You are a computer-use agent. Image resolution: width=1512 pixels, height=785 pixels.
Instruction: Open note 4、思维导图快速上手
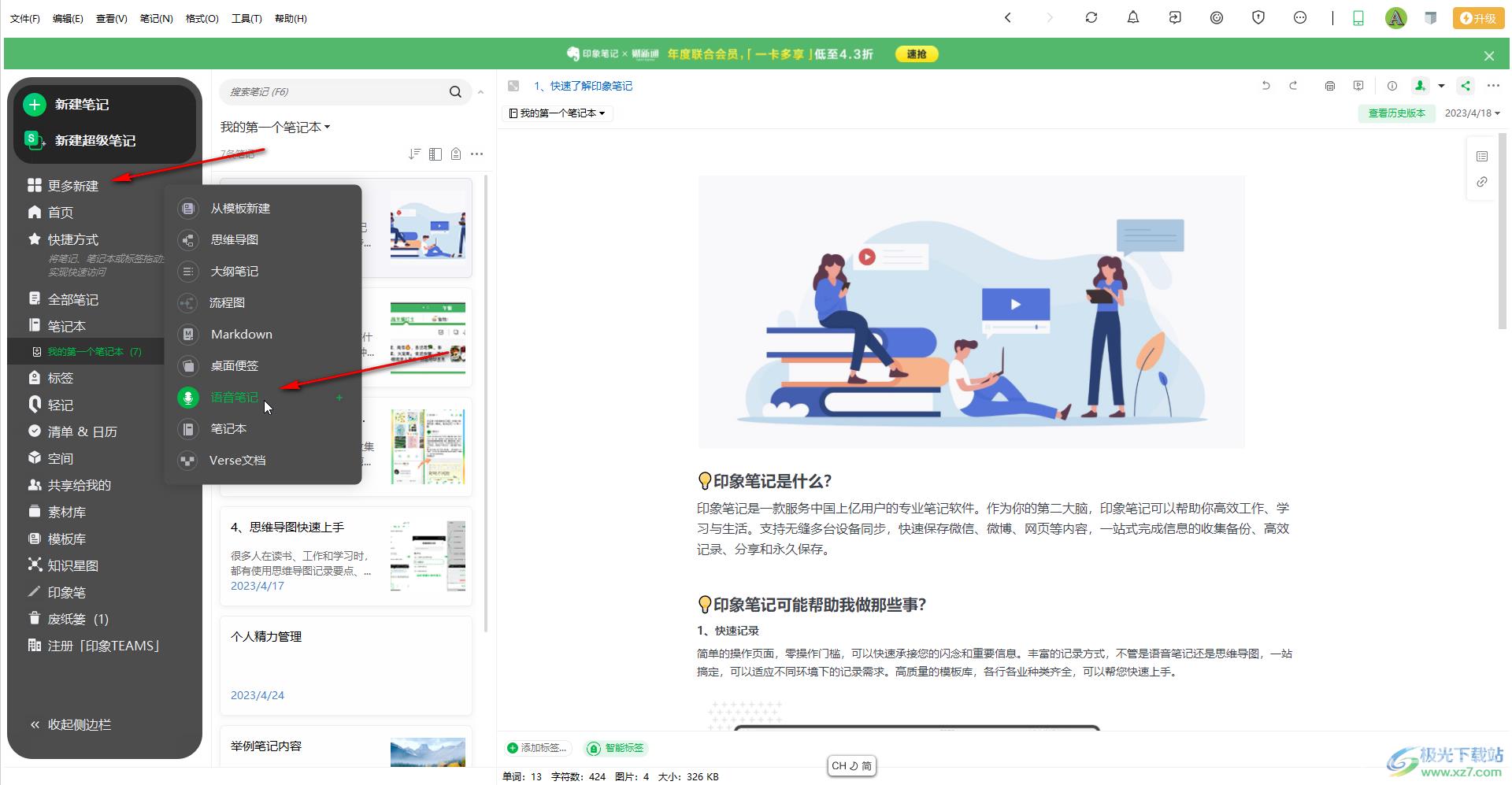pyautogui.click(x=346, y=557)
